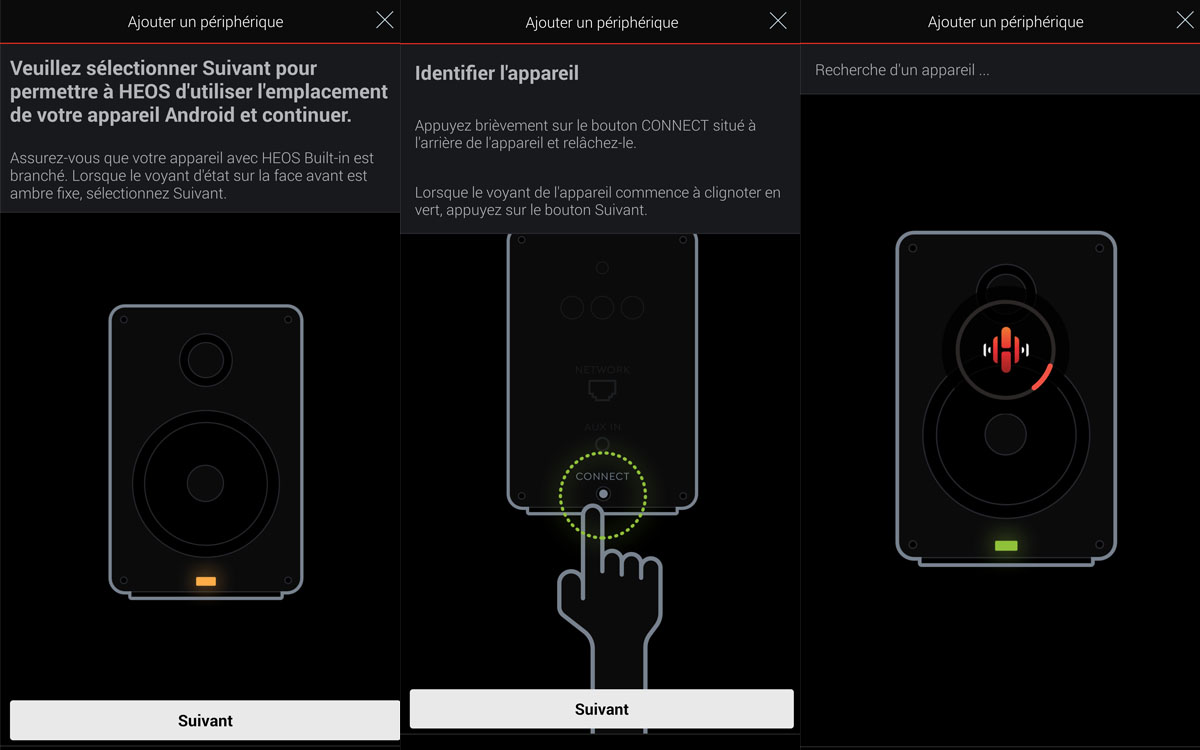Tap the left speaker's large woofer
Image resolution: width=1200 pixels, height=750 pixels.
point(206,483)
